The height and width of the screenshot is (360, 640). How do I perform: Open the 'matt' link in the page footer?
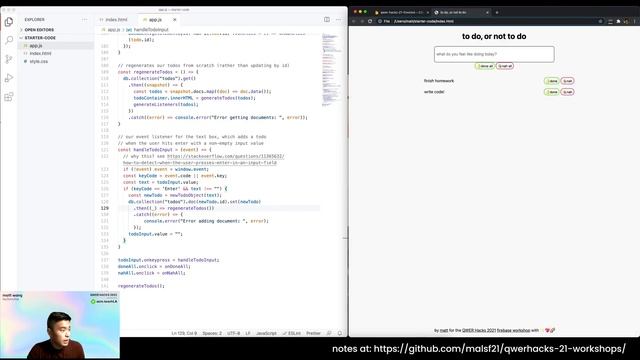coord(444,331)
